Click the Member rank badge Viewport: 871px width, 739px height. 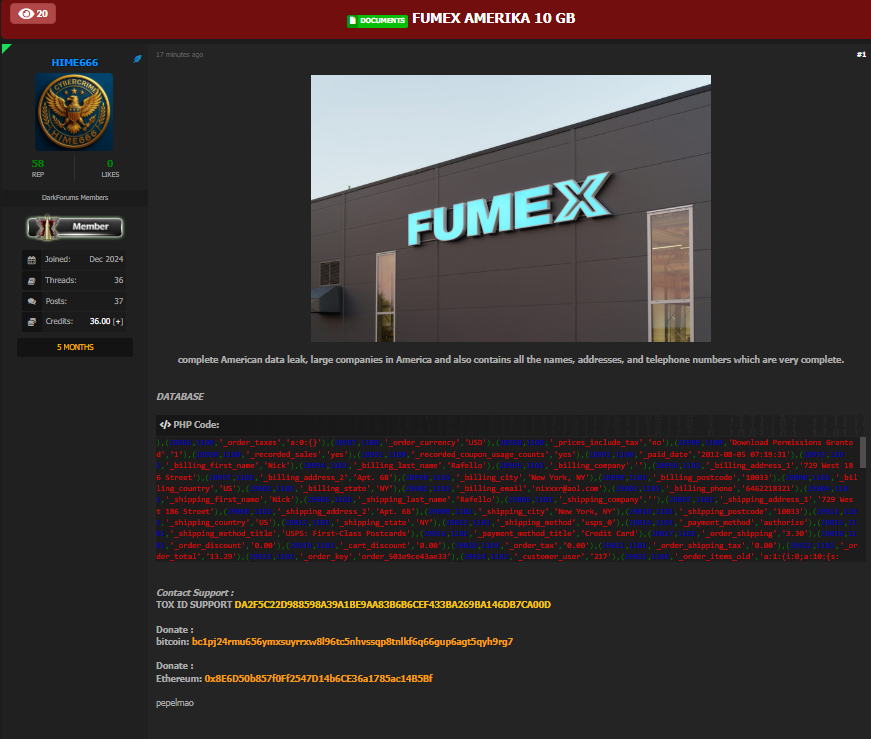[74, 227]
